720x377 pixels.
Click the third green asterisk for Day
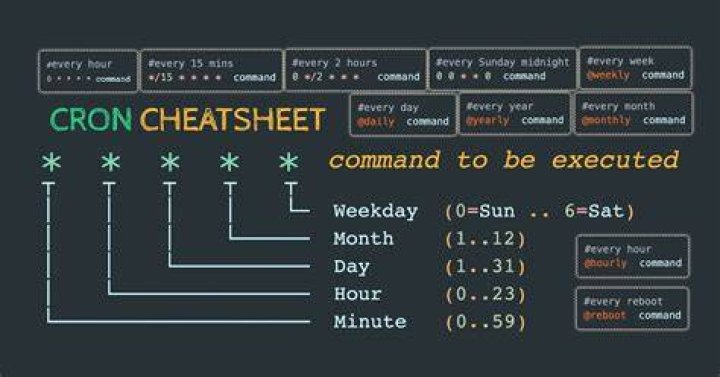point(170,163)
